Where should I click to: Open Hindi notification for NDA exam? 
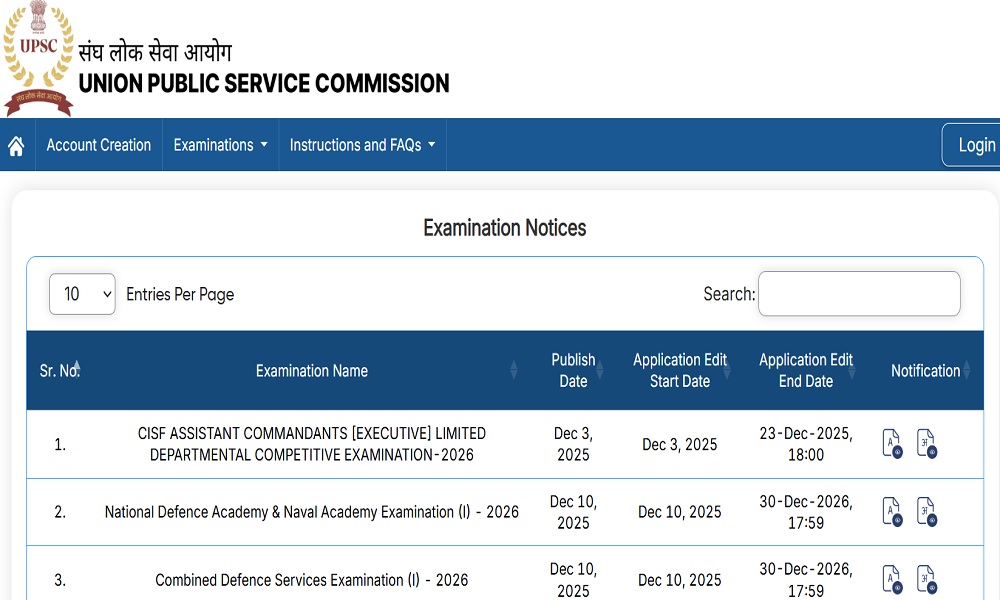(925, 511)
